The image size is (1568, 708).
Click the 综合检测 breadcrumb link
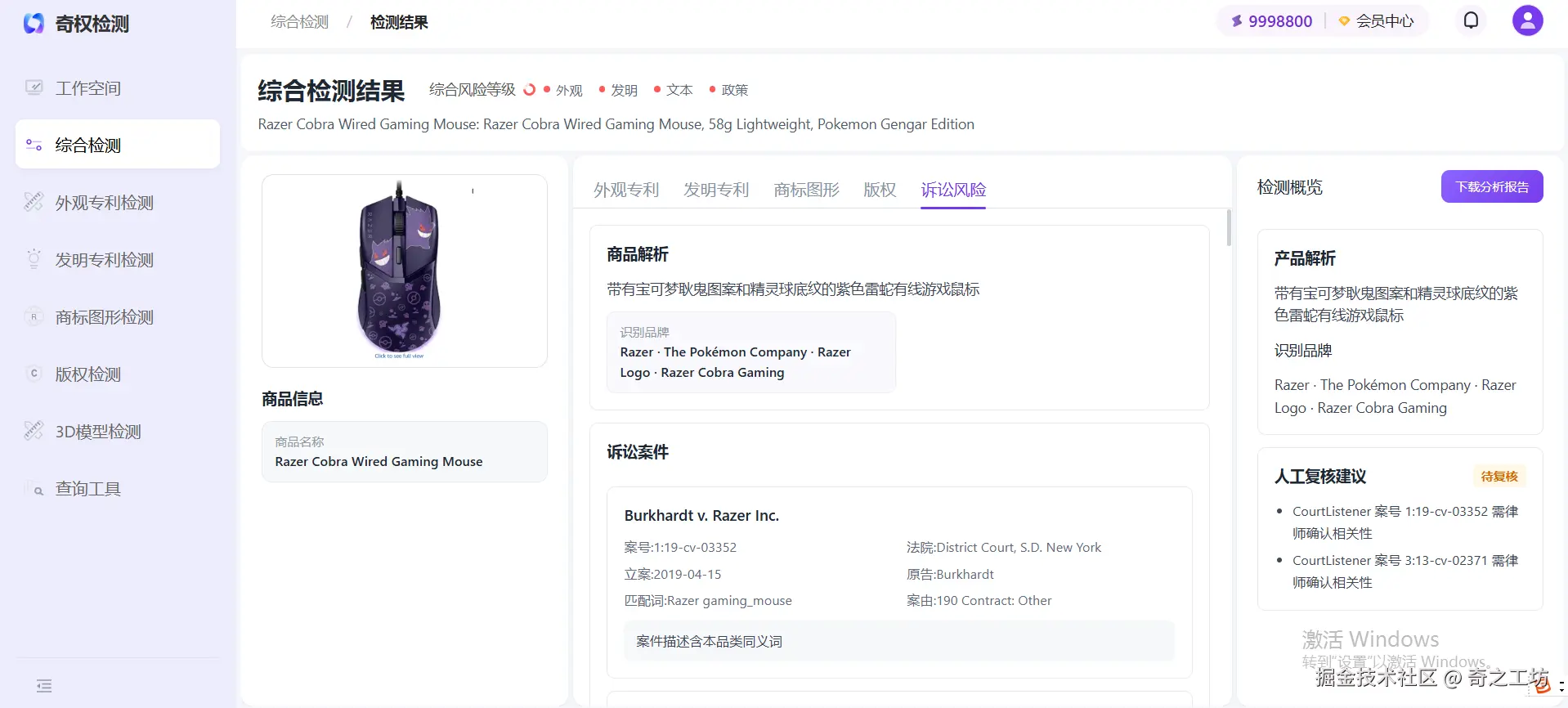tap(300, 22)
